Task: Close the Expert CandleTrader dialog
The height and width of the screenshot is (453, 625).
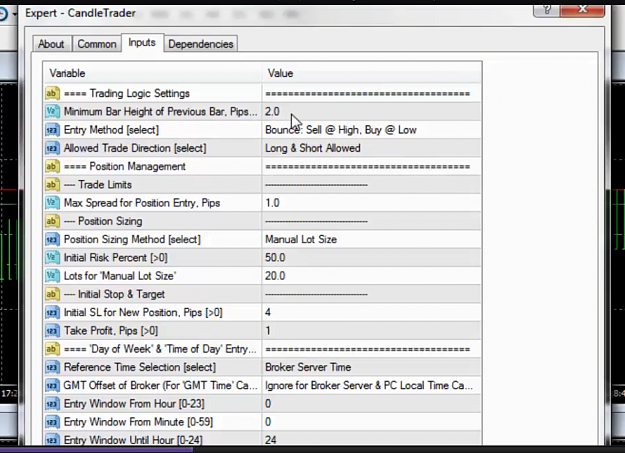Action: [x=582, y=10]
